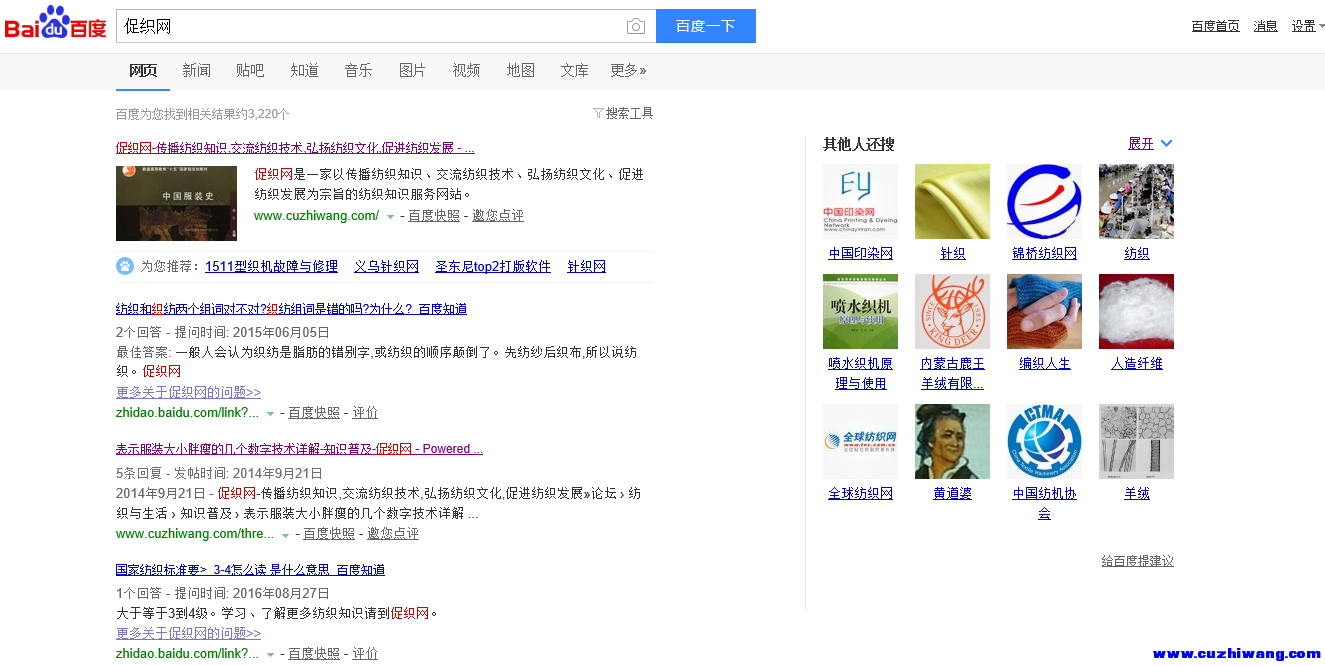
Task: Click the 中国服装史 result thumbnail
Action: coord(176,203)
